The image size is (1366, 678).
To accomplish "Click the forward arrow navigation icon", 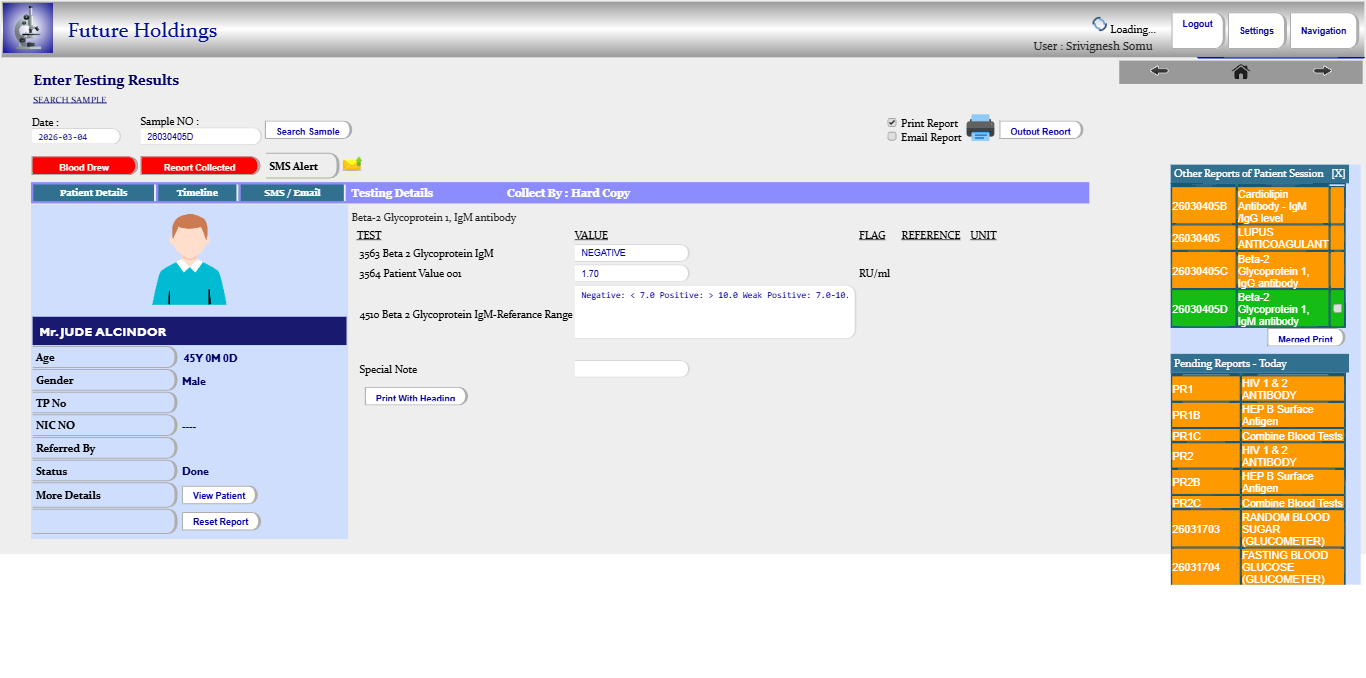I will (x=1322, y=71).
